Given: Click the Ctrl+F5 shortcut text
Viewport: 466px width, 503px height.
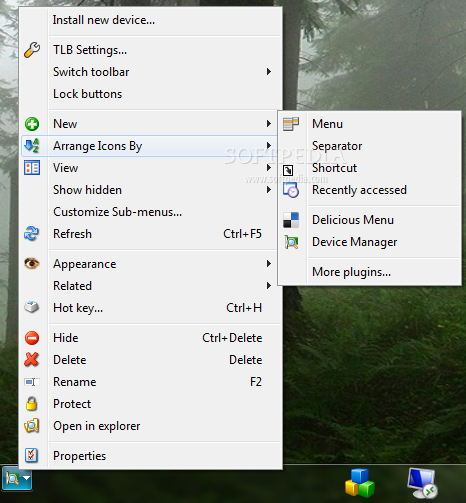Looking at the screenshot, I should (x=242, y=234).
